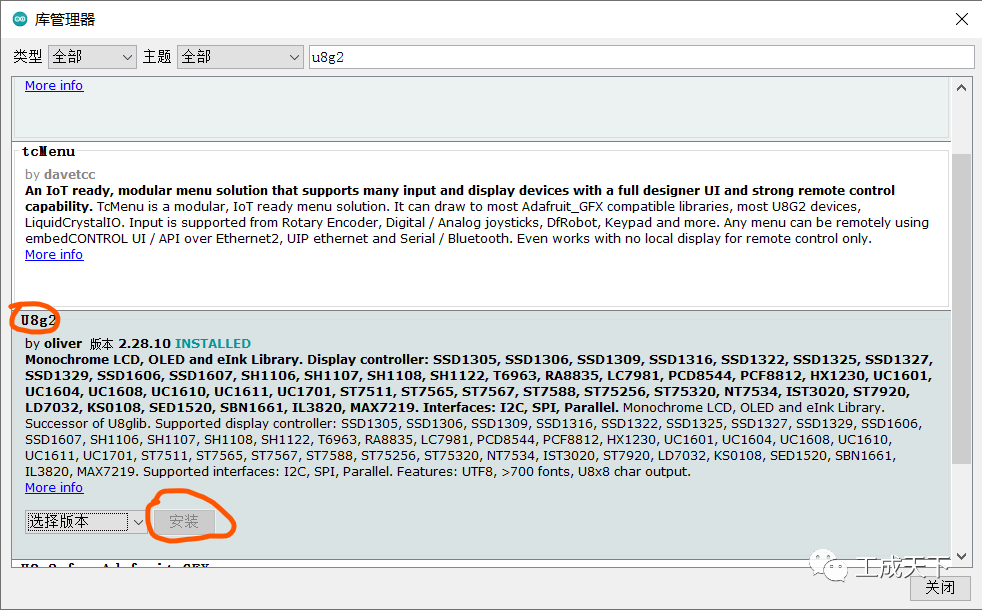The width and height of the screenshot is (982, 610).
Task: Click the Arduino logo in title bar
Action: pos(20,19)
